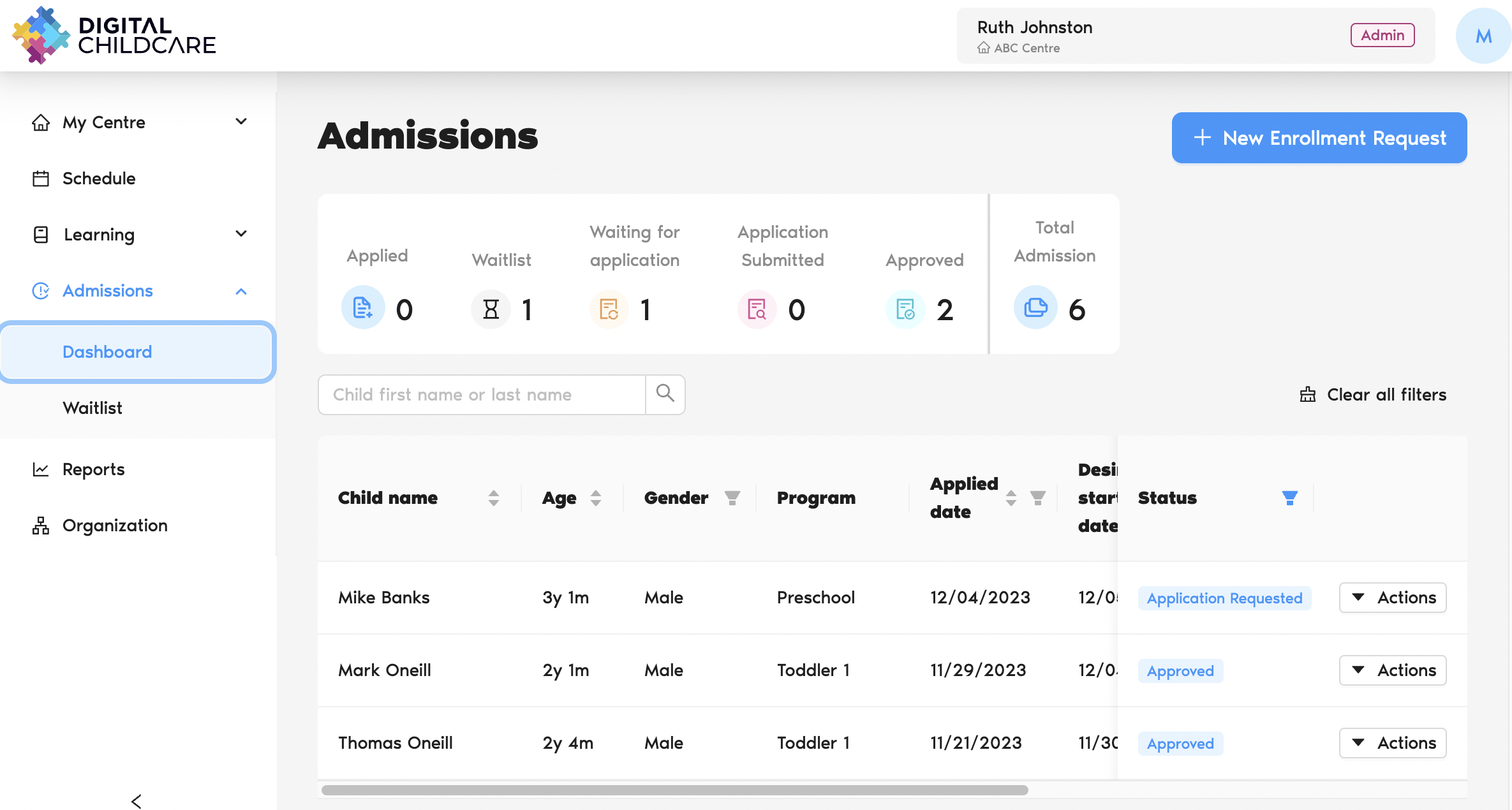
Task: Click the Approved status counter icon
Action: pyautogui.click(x=905, y=309)
